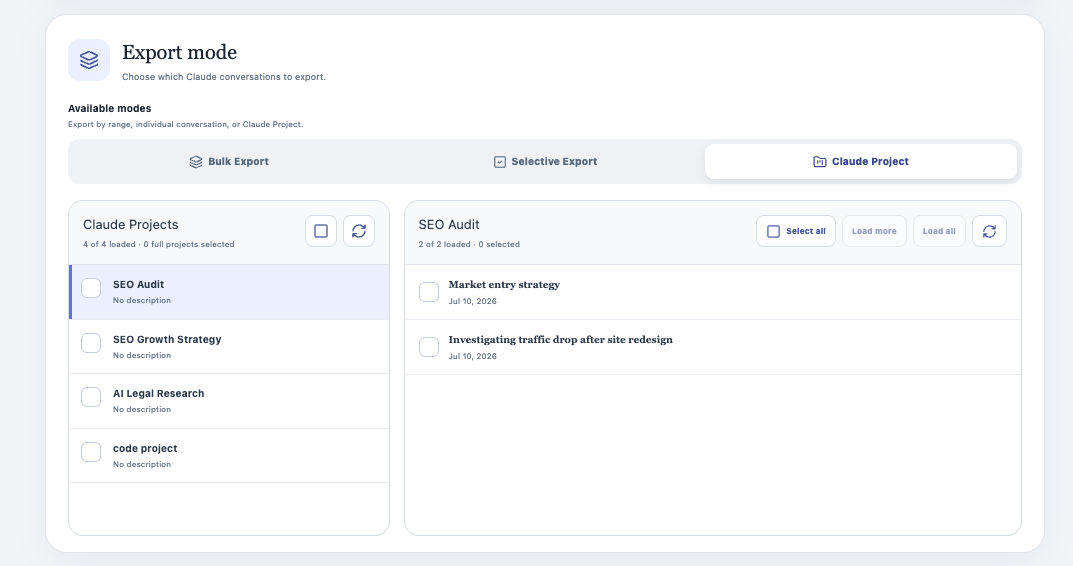Tick the Market entry strategy conversation checkbox
1073x566 pixels.
click(x=429, y=292)
